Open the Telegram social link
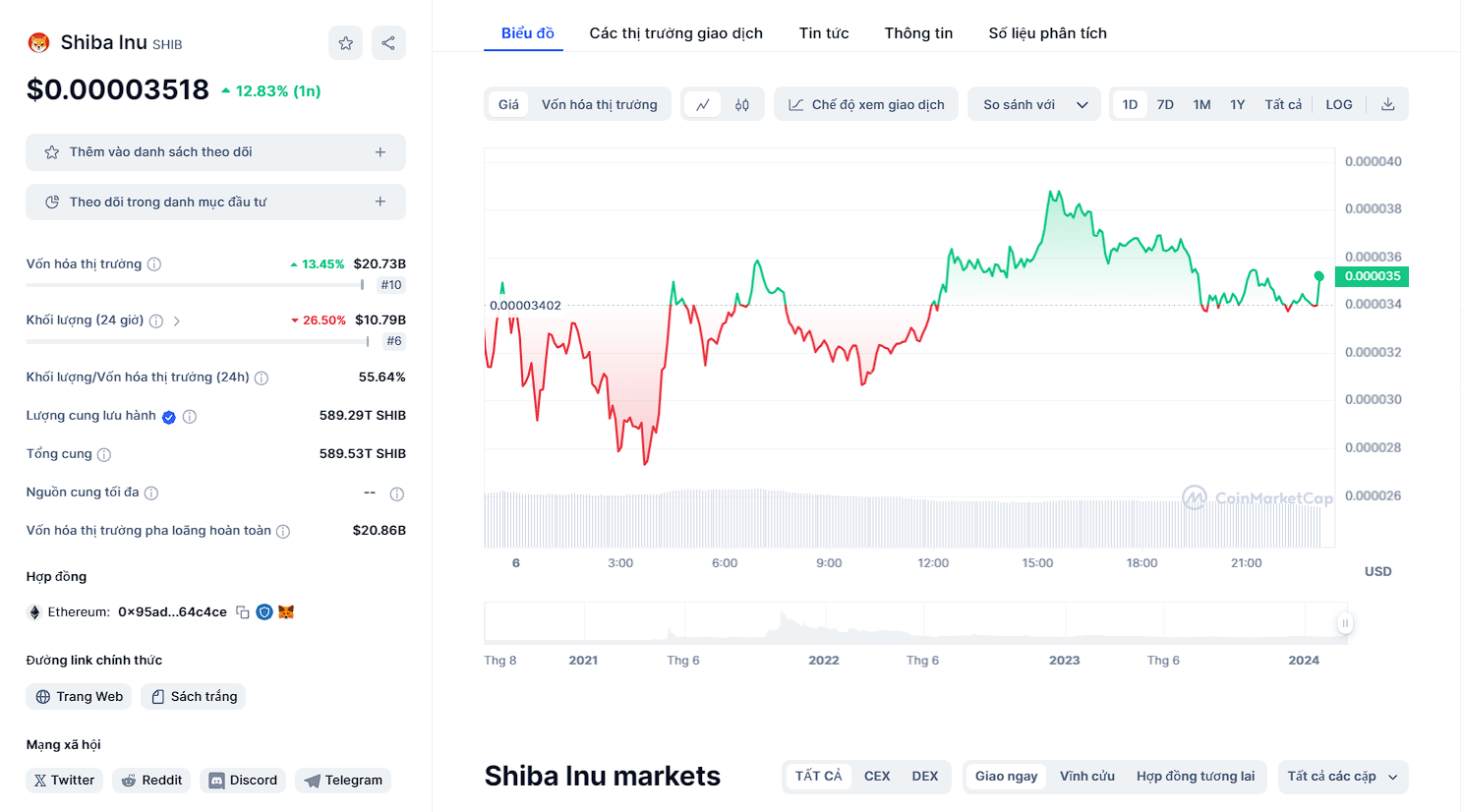Screen dimensions: 1463x812 343,781
